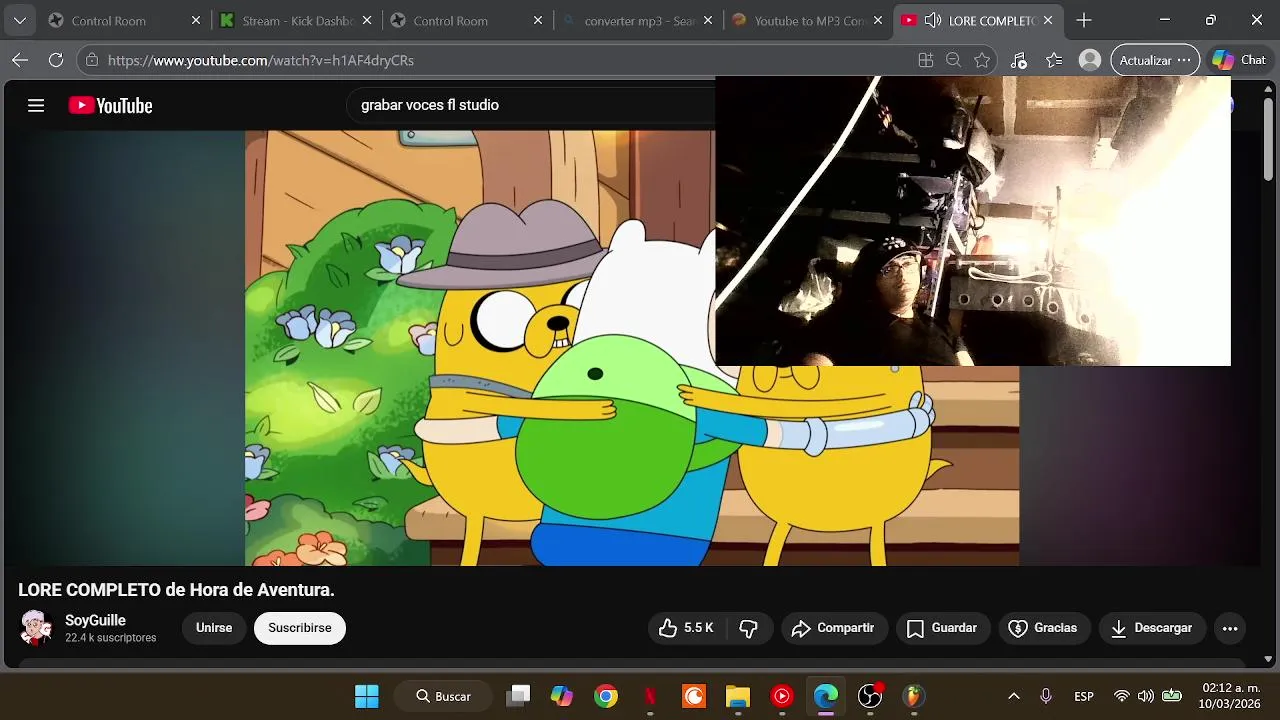Dislike the video with thumbs down
Image resolution: width=1280 pixels, height=720 pixels.
[x=748, y=628]
